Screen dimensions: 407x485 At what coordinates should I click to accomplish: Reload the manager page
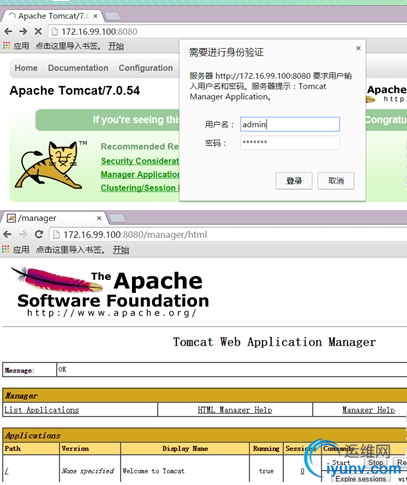tap(39, 234)
